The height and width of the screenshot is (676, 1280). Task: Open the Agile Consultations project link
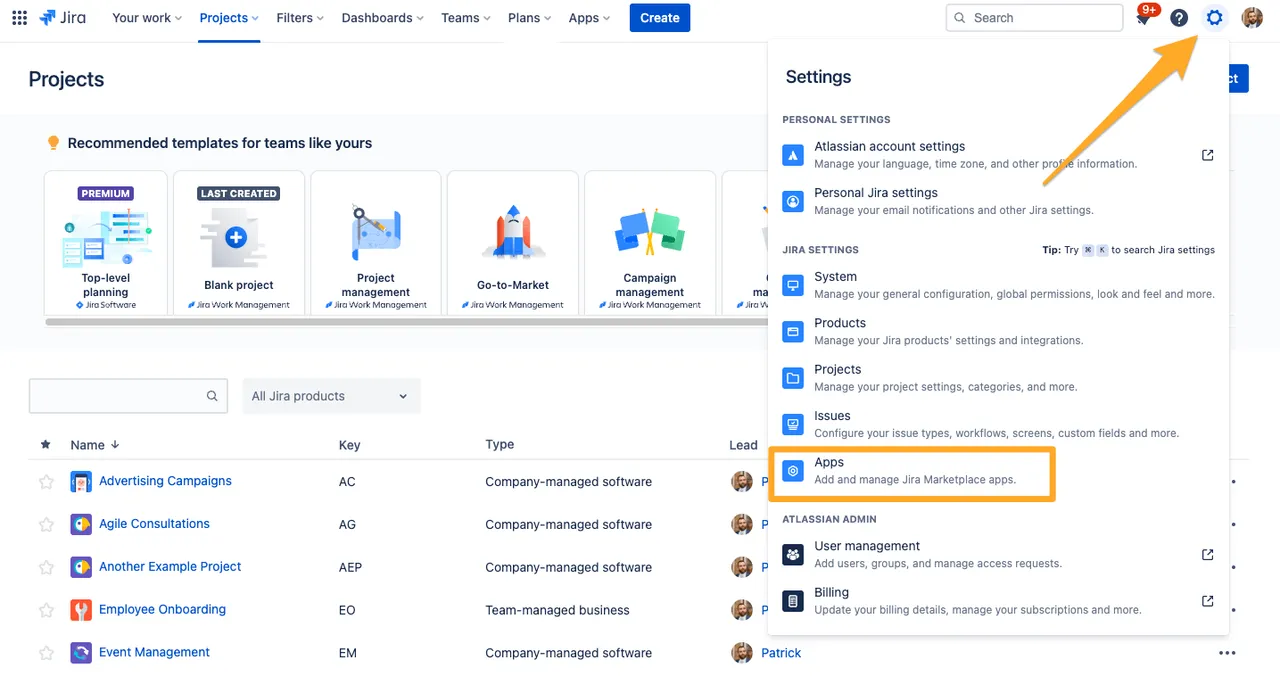click(x=154, y=524)
